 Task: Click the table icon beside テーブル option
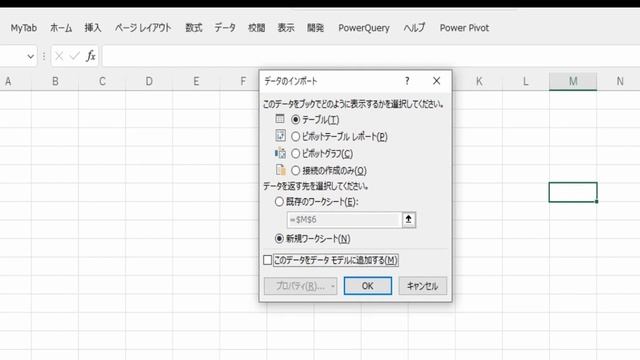click(x=280, y=119)
